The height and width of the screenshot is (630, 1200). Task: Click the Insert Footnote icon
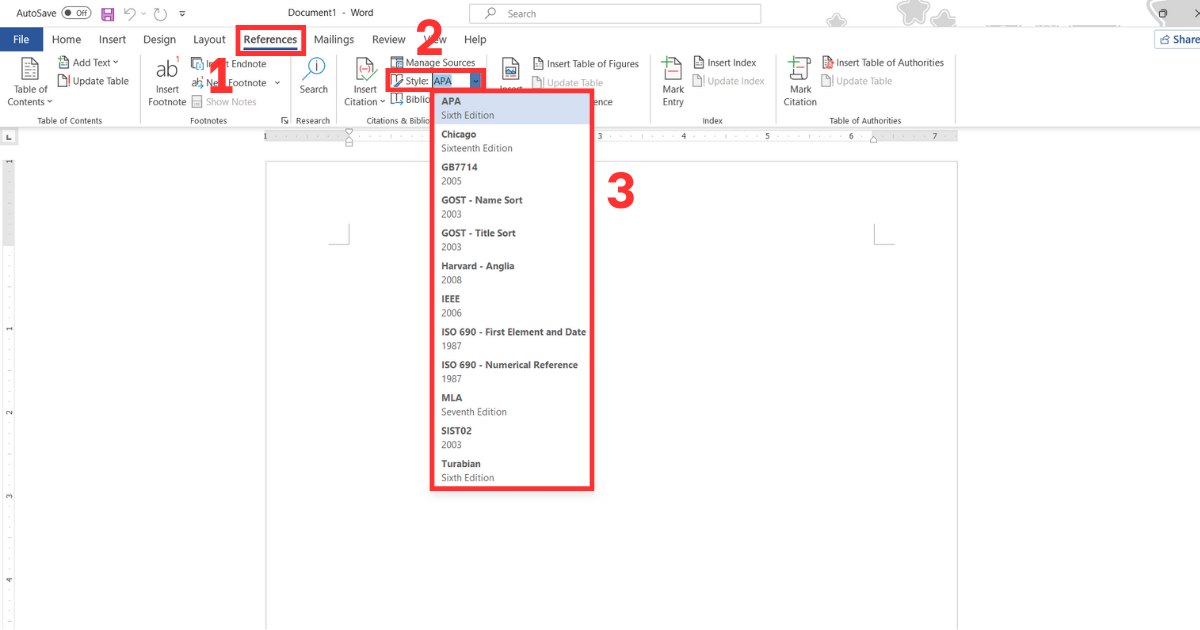pos(167,70)
